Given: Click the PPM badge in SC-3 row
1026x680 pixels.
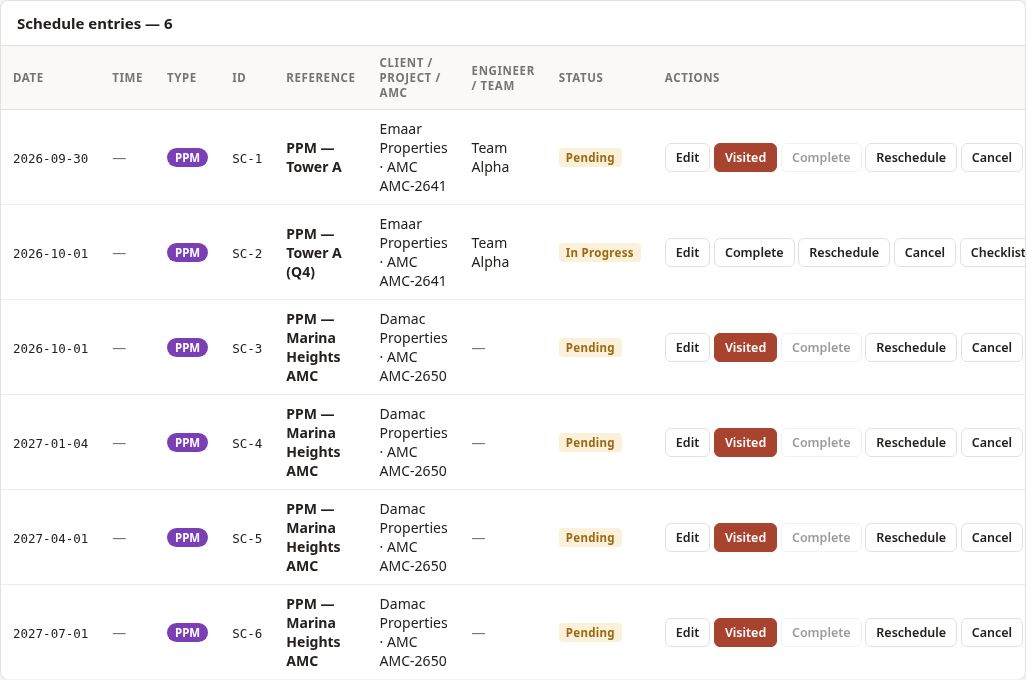Looking at the screenshot, I should [187, 348].
